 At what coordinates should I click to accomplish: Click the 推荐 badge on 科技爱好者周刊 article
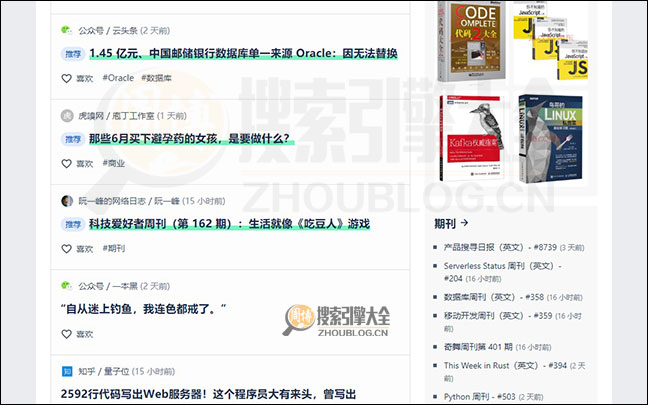pos(73,224)
